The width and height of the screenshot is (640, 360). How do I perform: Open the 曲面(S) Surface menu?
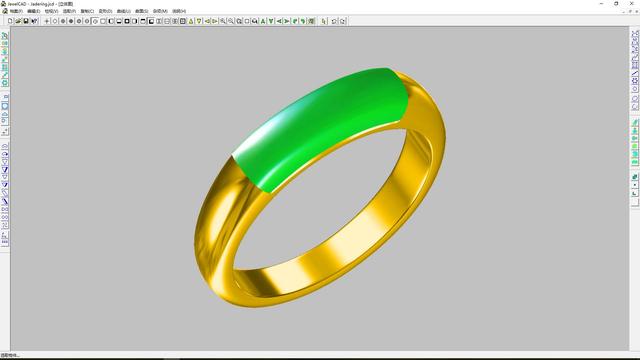point(142,11)
